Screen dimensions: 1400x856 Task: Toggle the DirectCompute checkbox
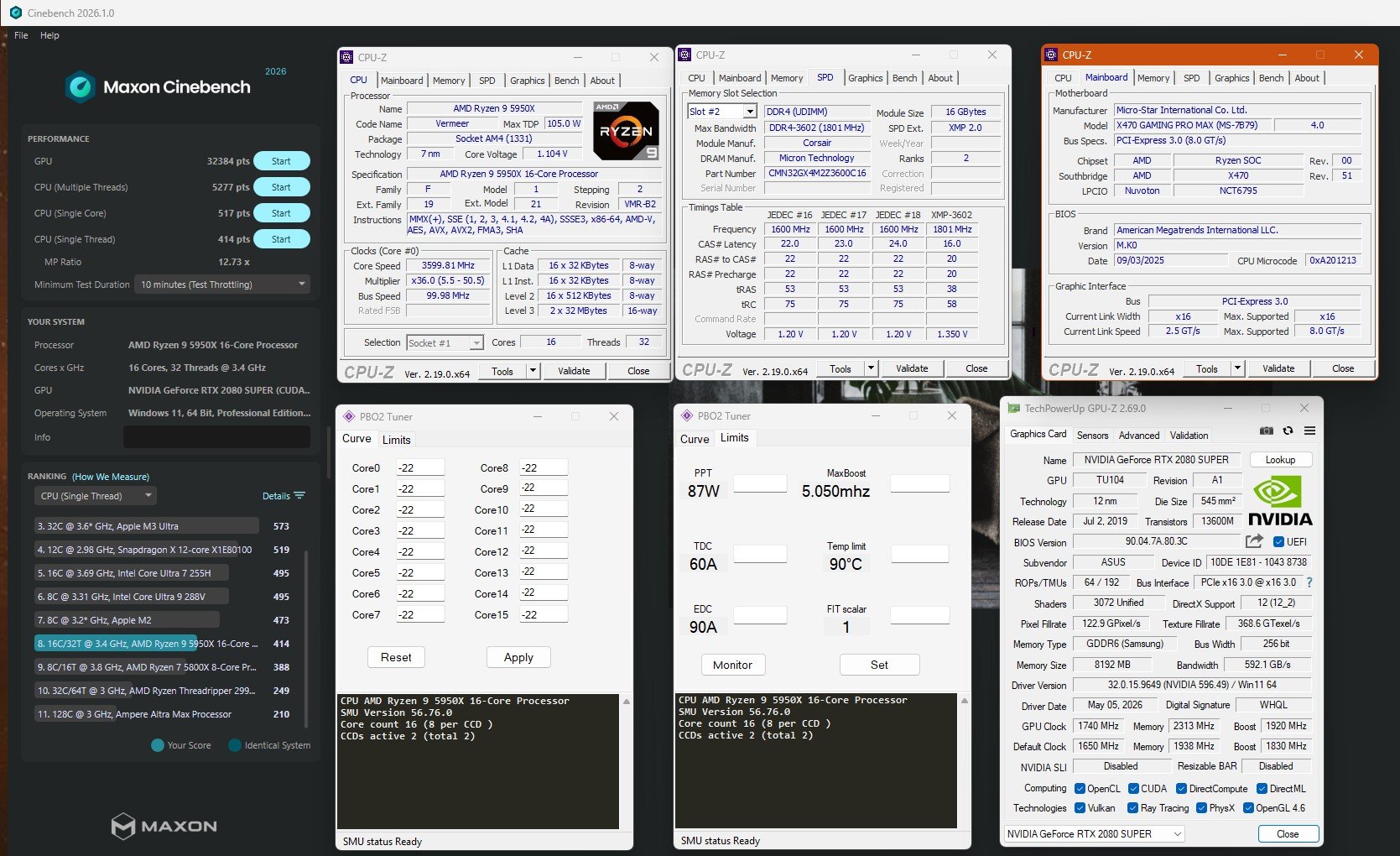(x=1181, y=789)
